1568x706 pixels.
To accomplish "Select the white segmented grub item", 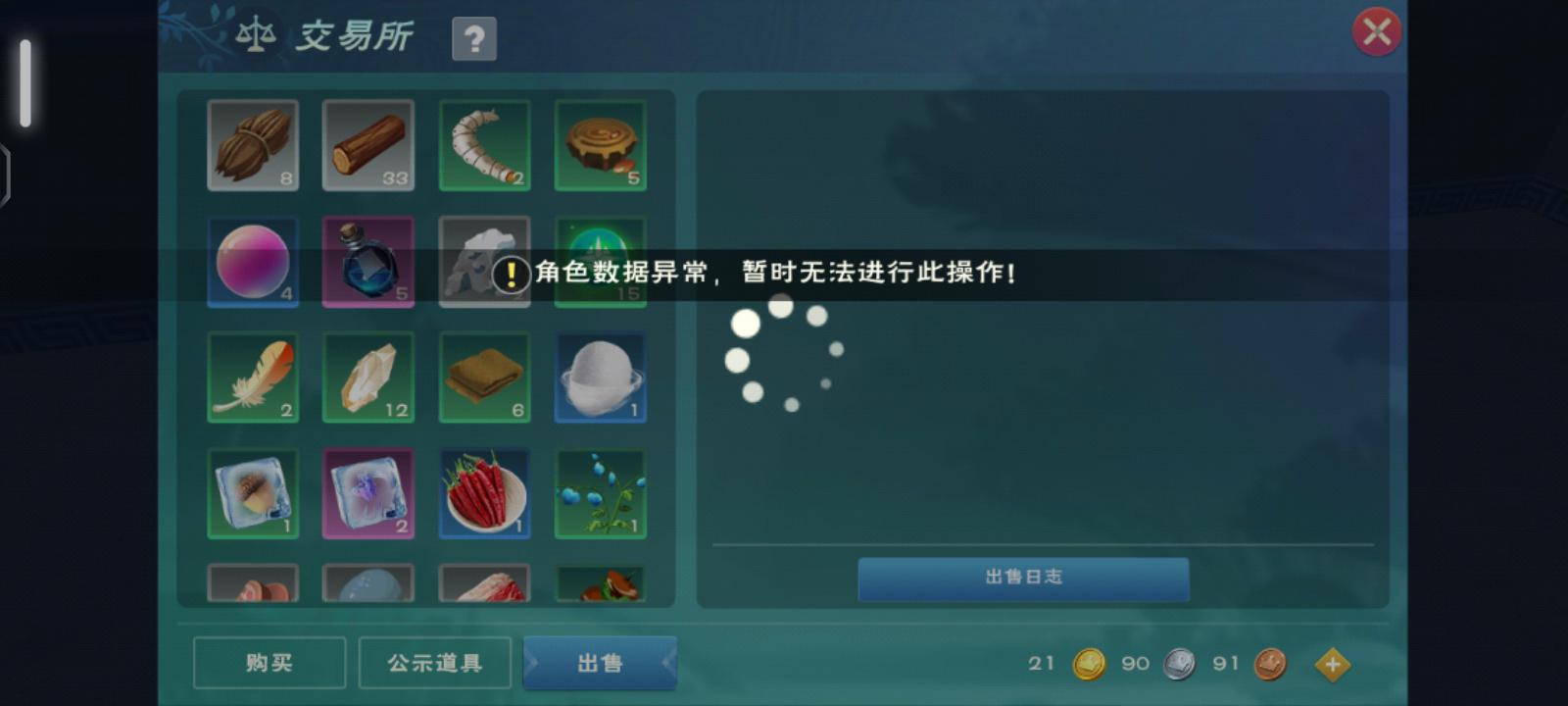I will 485,145.
